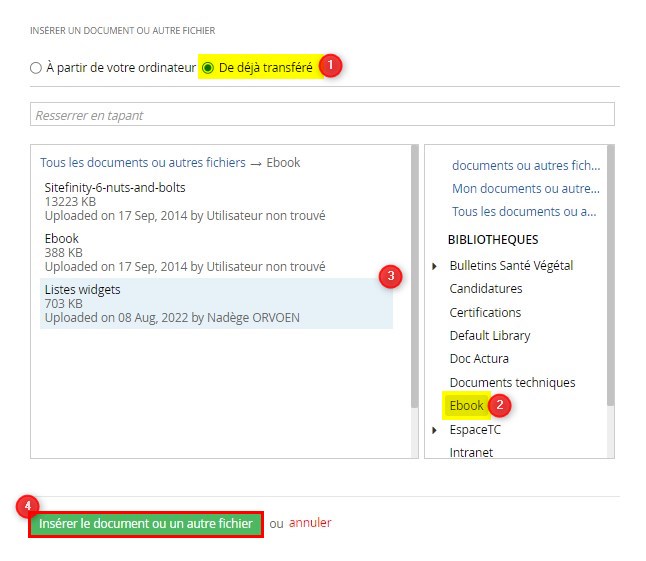Click the "annuler" link

coord(310,523)
